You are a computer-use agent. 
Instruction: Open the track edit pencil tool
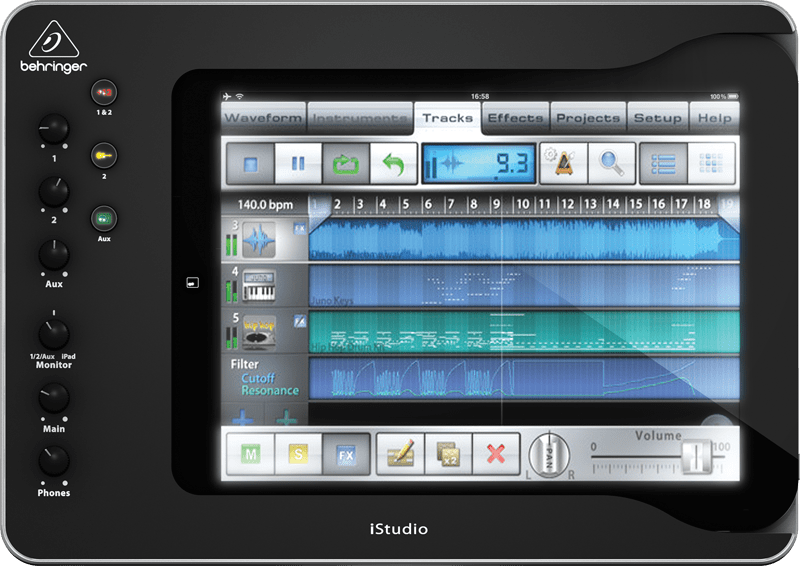tap(400, 454)
